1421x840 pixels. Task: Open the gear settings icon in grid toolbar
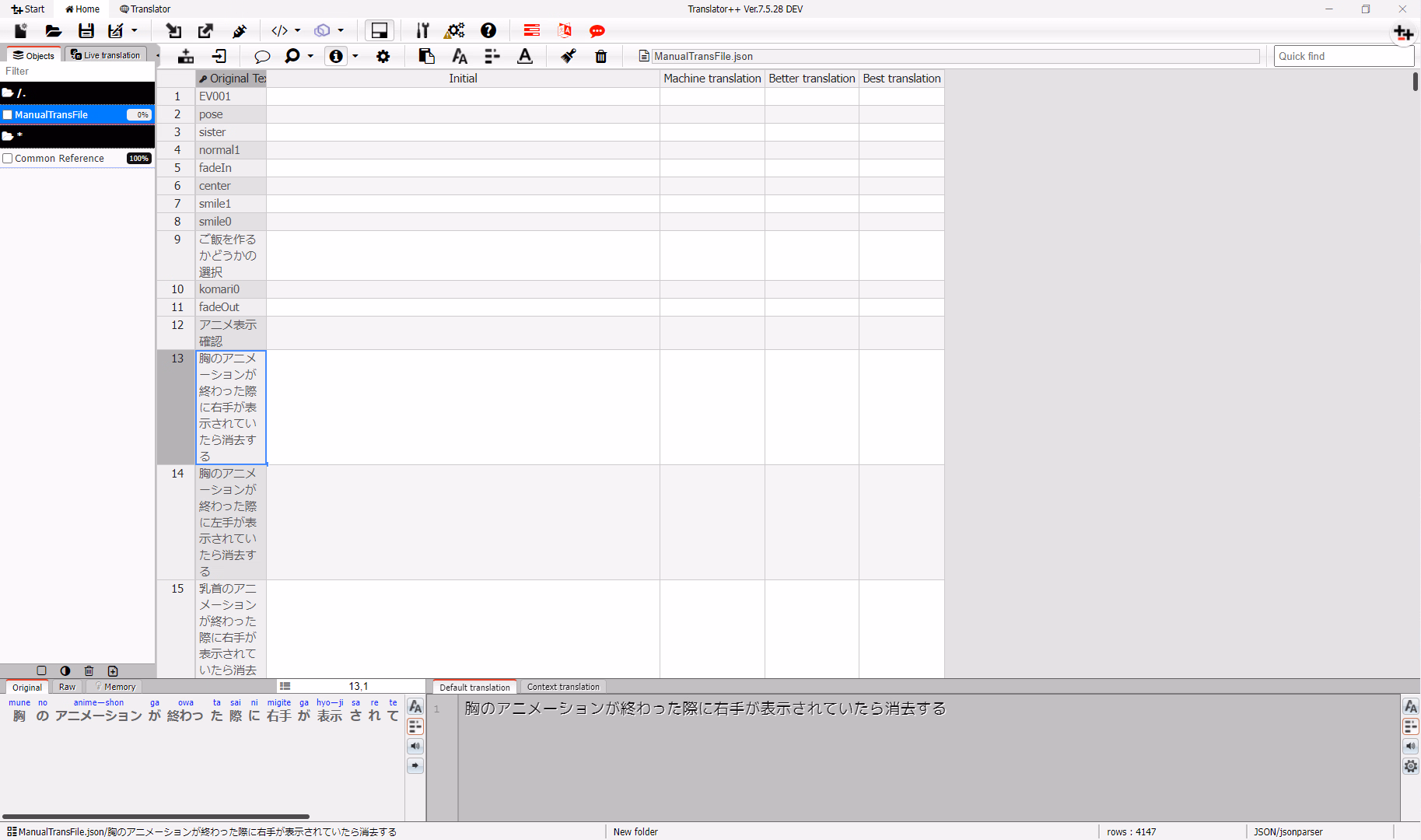[383, 56]
